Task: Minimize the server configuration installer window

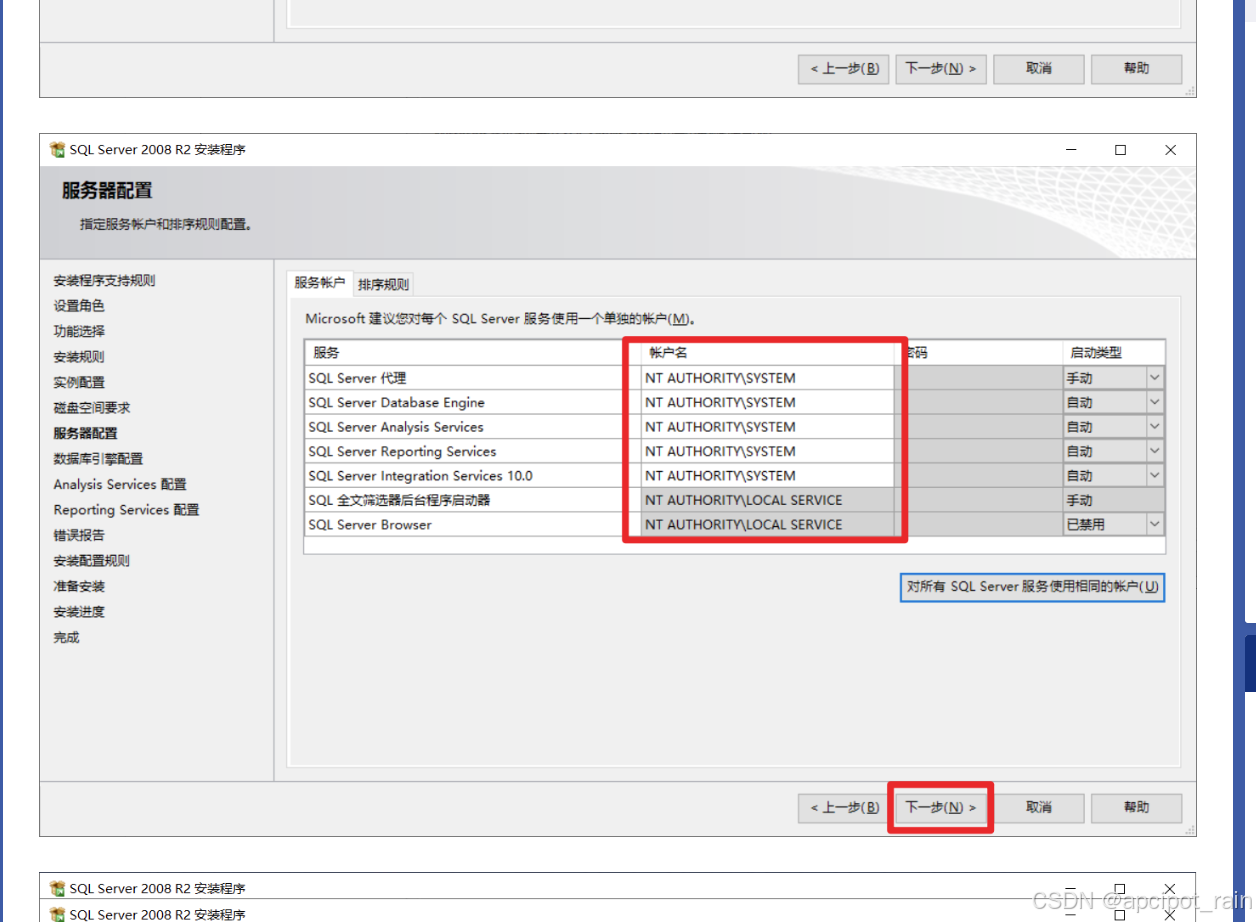Action: (1071, 150)
